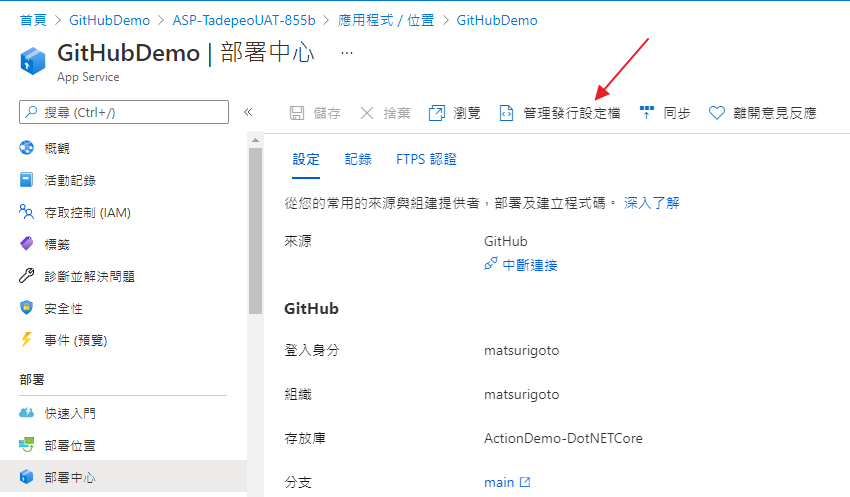This screenshot has height=497, width=850.
Task: Click the last GitHubDemo breadcrumb link
Action: (x=497, y=20)
